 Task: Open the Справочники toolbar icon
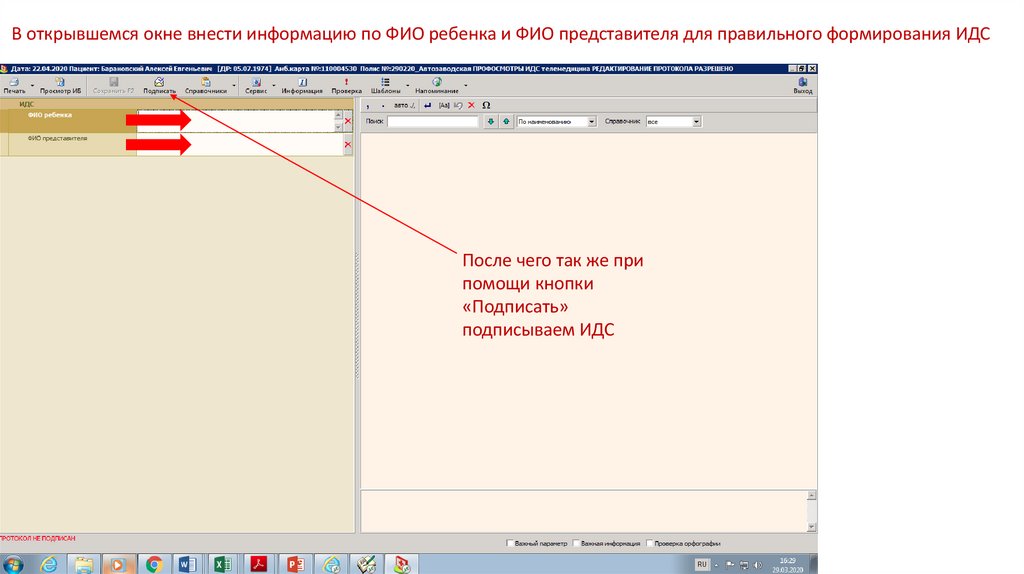pos(206,84)
